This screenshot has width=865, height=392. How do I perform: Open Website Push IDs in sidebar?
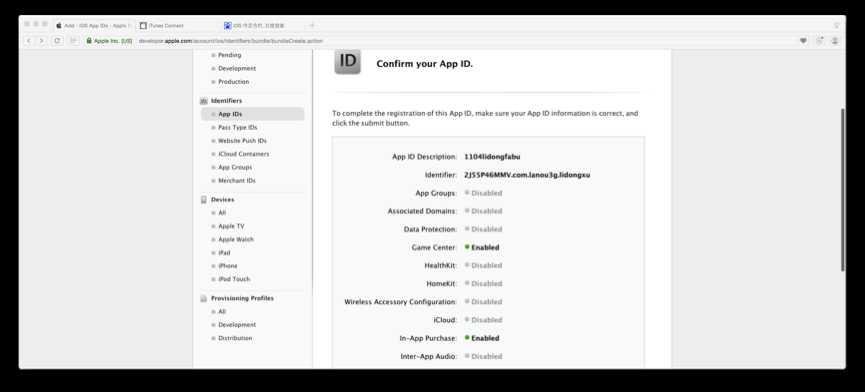click(x=242, y=141)
